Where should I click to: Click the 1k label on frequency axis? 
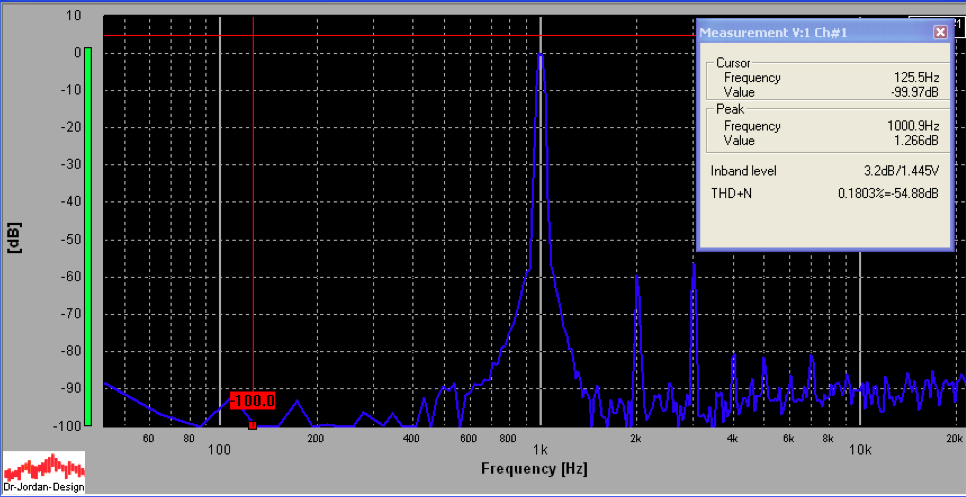tap(540, 449)
